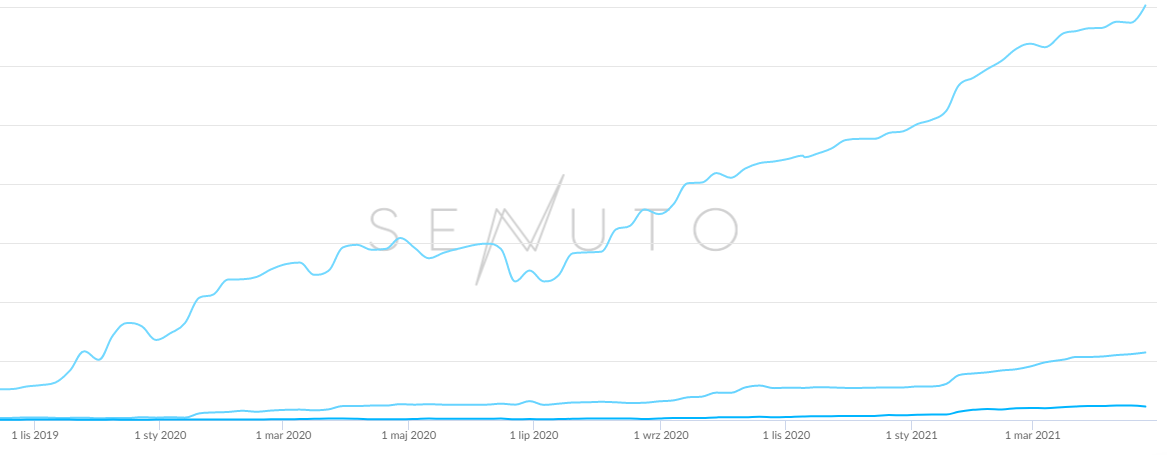Click the top line's peak near December 2019

coord(130,323)
